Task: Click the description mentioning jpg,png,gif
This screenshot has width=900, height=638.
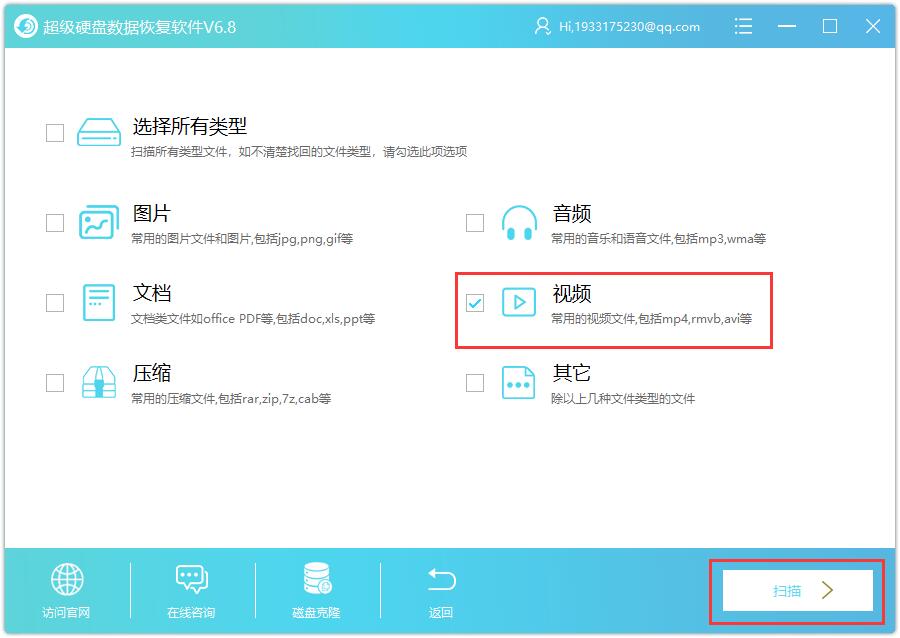Action: pyautogui.click(x=242, y=239)
